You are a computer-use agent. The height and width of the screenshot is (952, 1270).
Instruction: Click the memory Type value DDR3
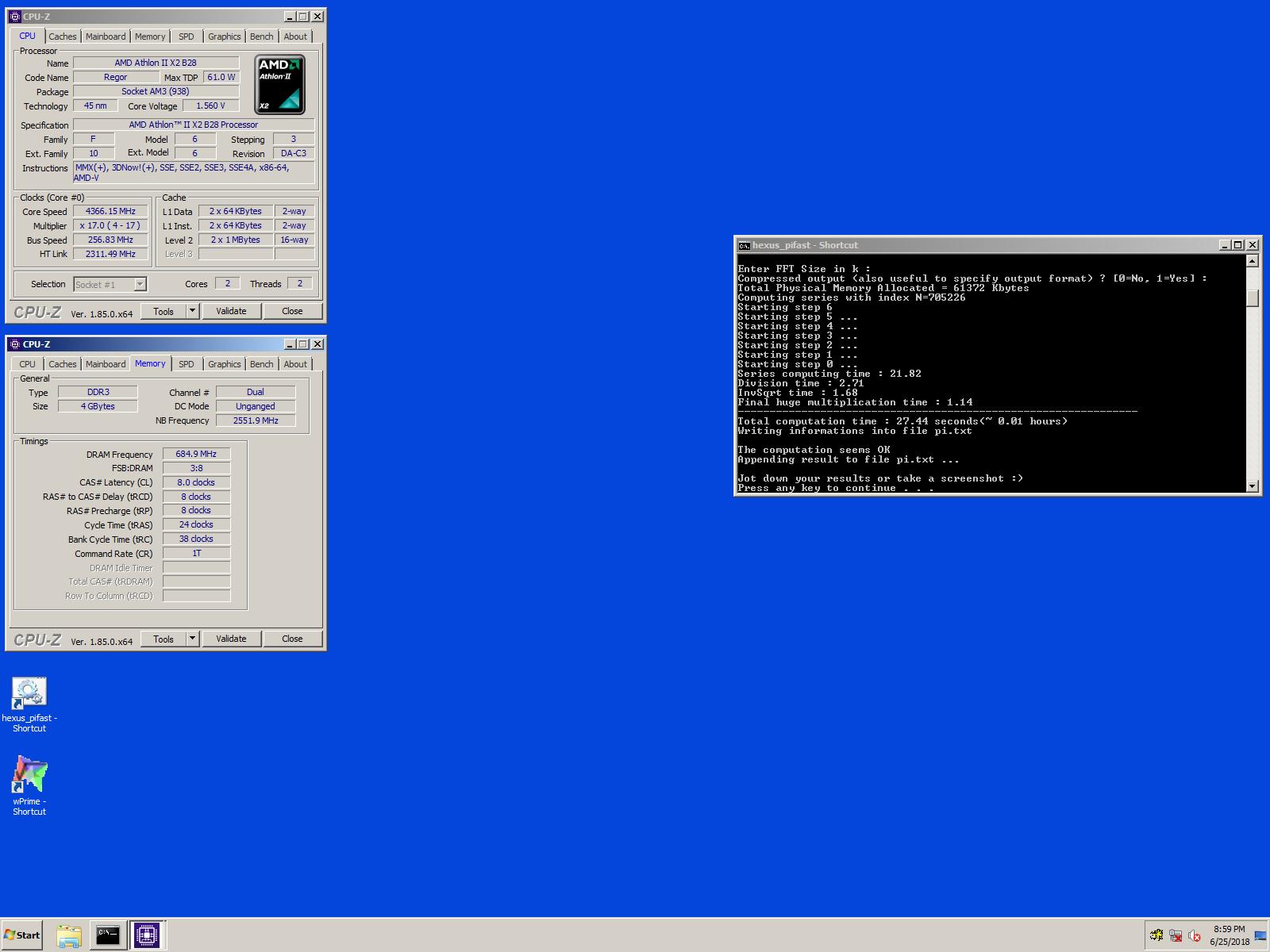tap(98, 392)
